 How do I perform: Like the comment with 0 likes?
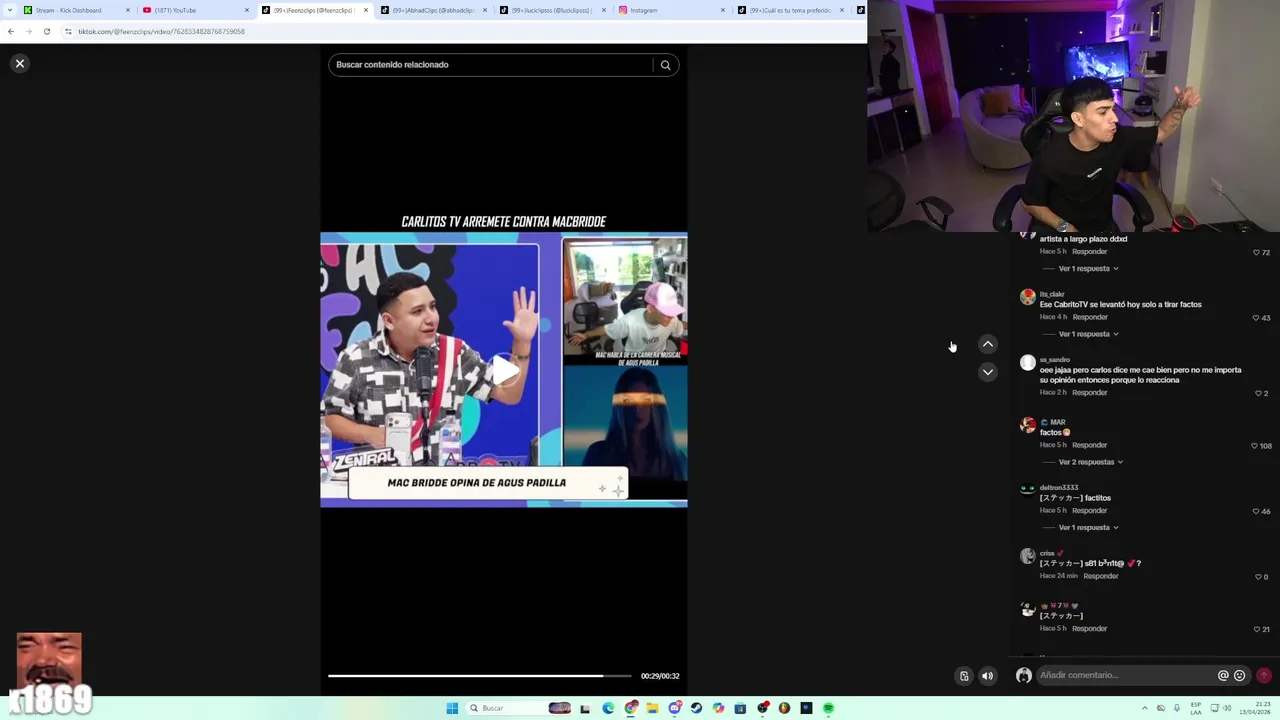point(1258,577)
